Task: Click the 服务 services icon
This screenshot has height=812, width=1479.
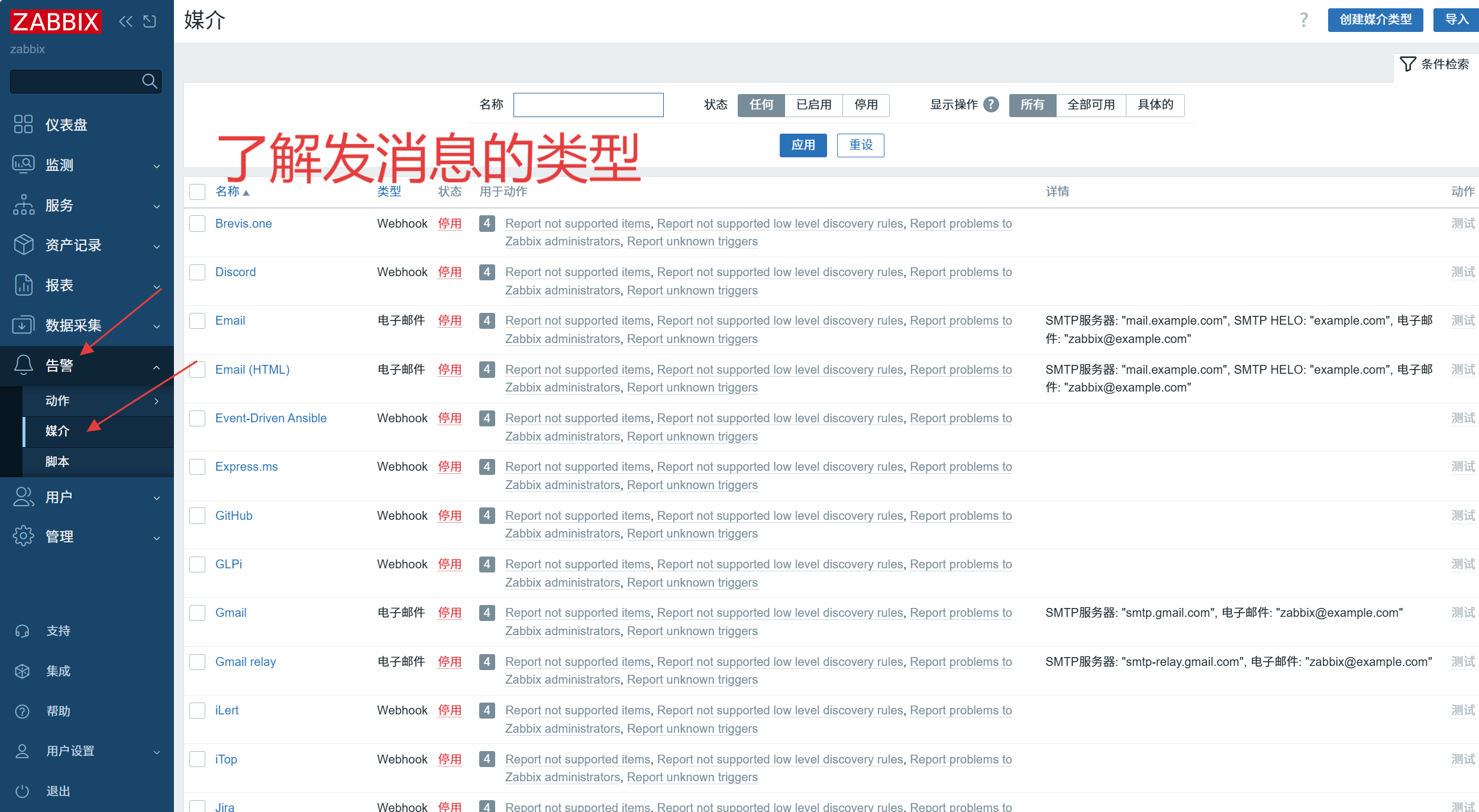Action: click(x=23, y=205)
